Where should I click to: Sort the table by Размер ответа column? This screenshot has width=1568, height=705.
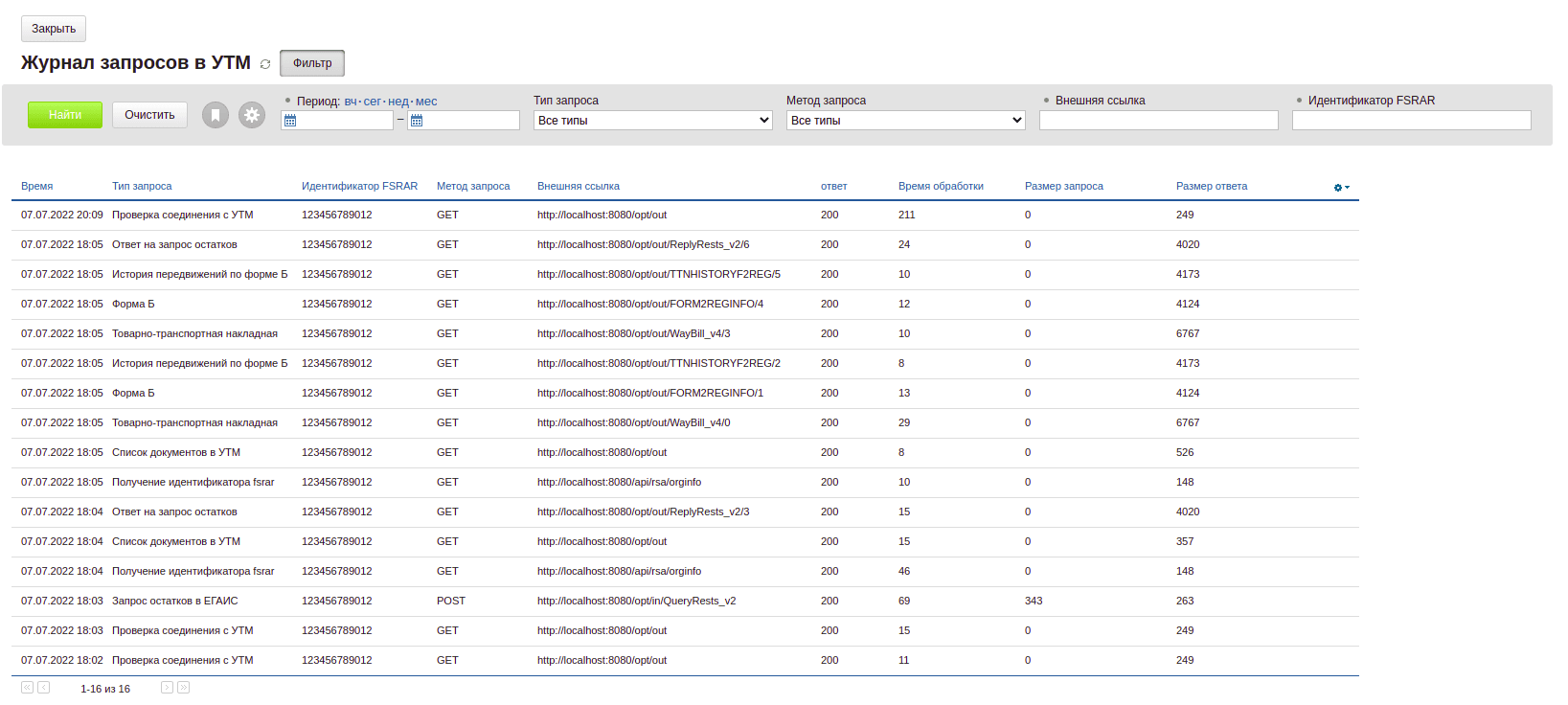(x=1212, y=187)
